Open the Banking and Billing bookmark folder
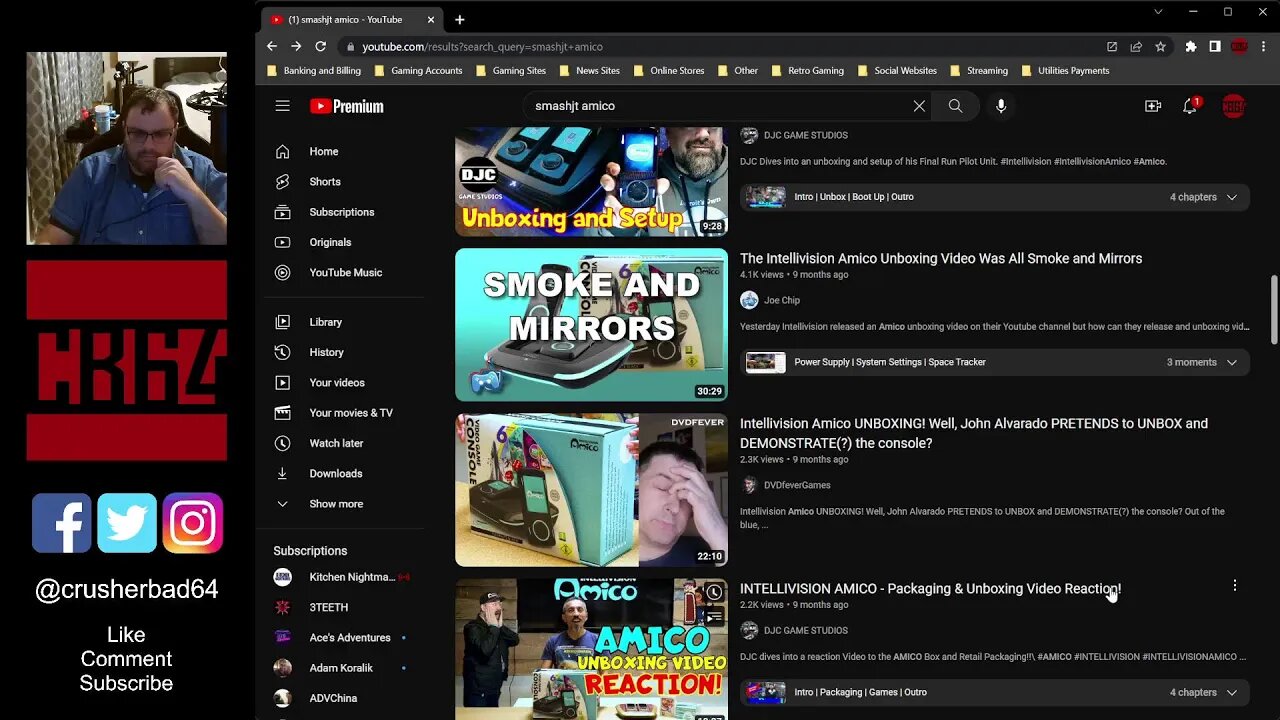 point(314,71)
